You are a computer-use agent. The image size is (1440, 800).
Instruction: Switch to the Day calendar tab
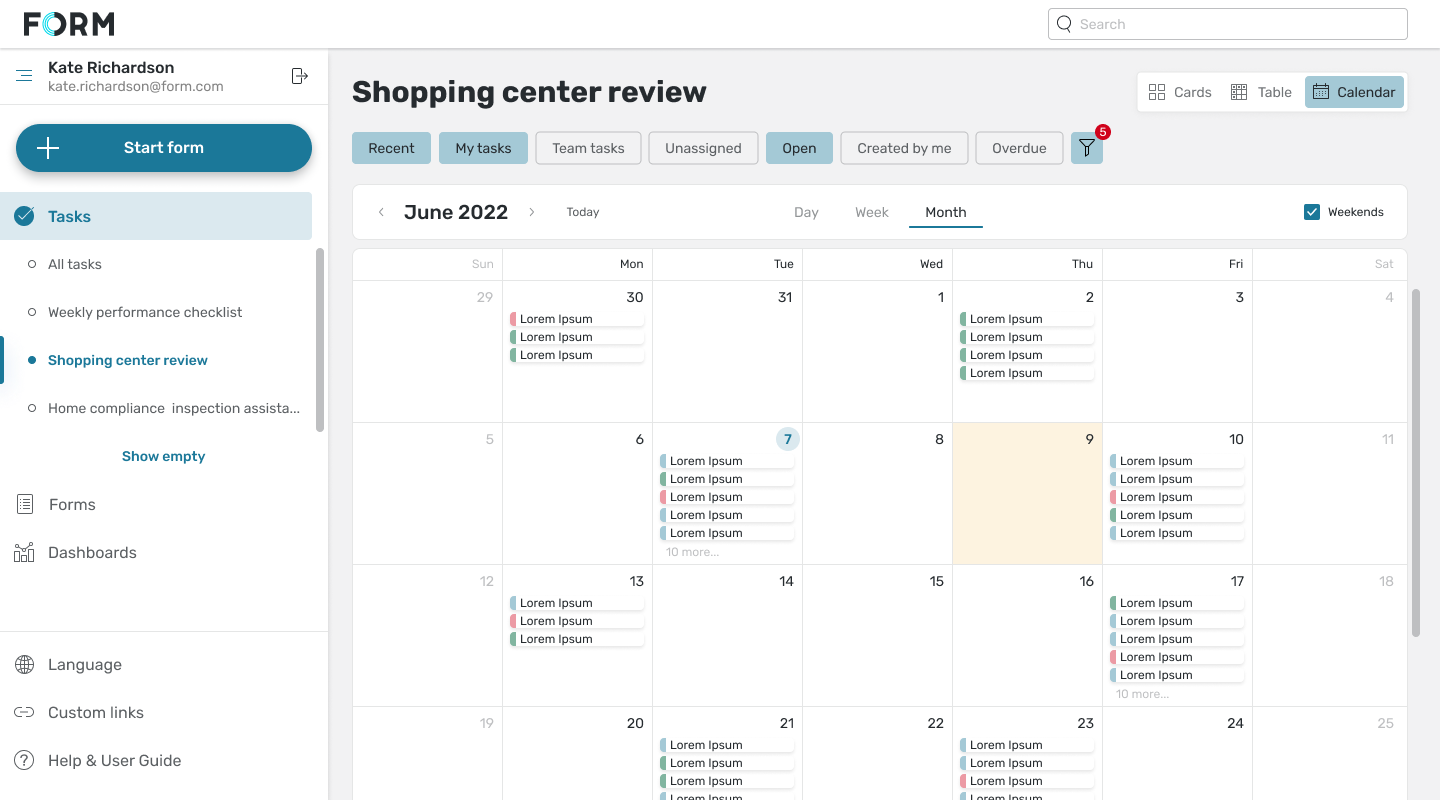coord(806,211)
